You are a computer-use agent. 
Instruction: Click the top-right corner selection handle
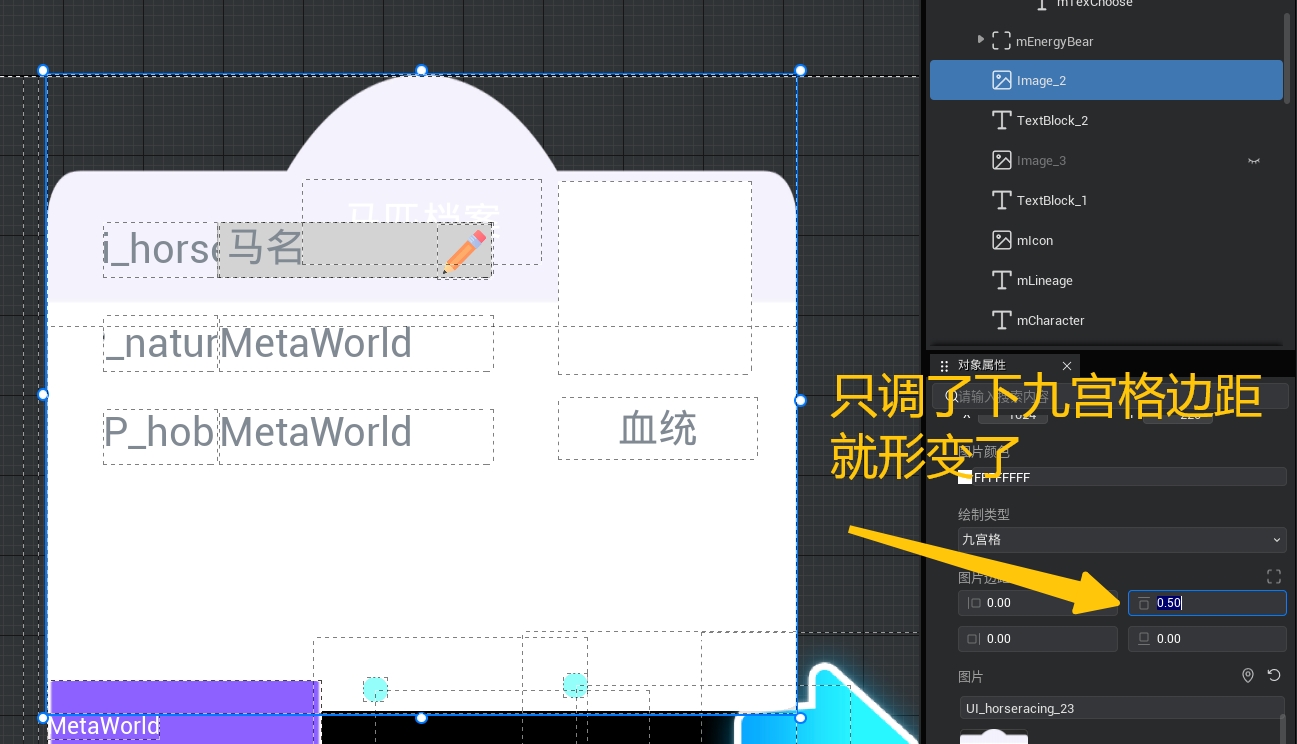point(800,70)
